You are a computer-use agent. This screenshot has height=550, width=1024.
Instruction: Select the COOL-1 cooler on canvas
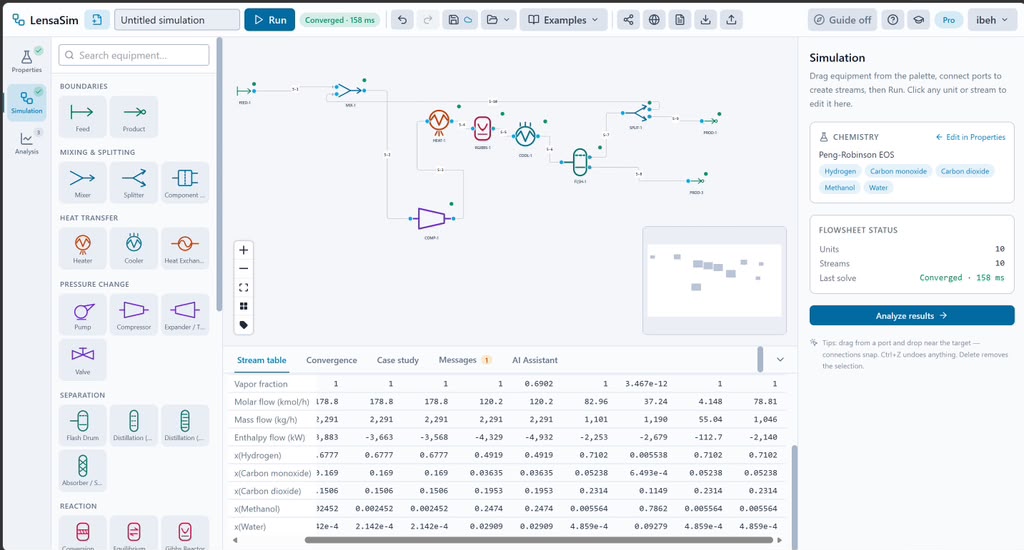coord(525,136)
